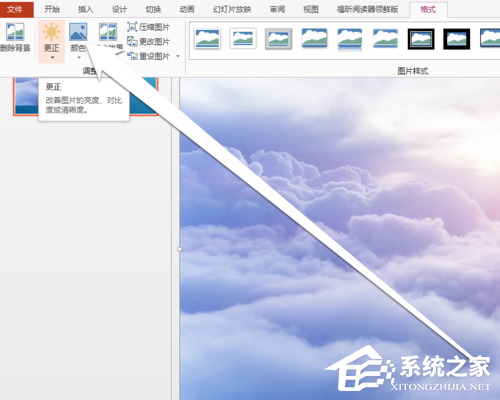Open the 文件 file tab
The image size is (500, 400).
pyautogui.click(x=15, y=9)
